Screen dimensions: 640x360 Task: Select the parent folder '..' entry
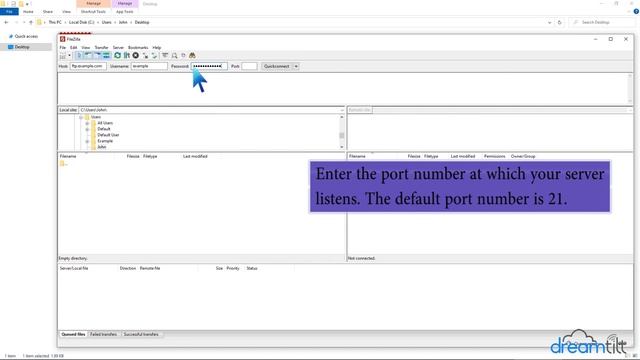[63, 164]
